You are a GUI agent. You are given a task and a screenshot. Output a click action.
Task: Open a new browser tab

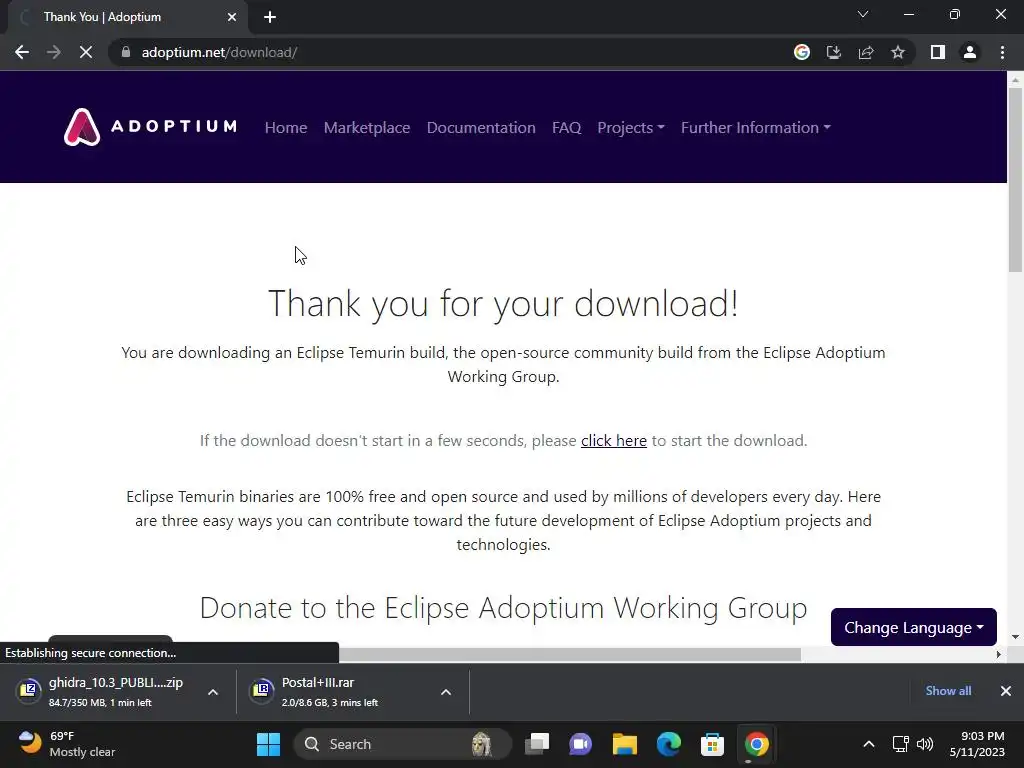click(270, 17)
